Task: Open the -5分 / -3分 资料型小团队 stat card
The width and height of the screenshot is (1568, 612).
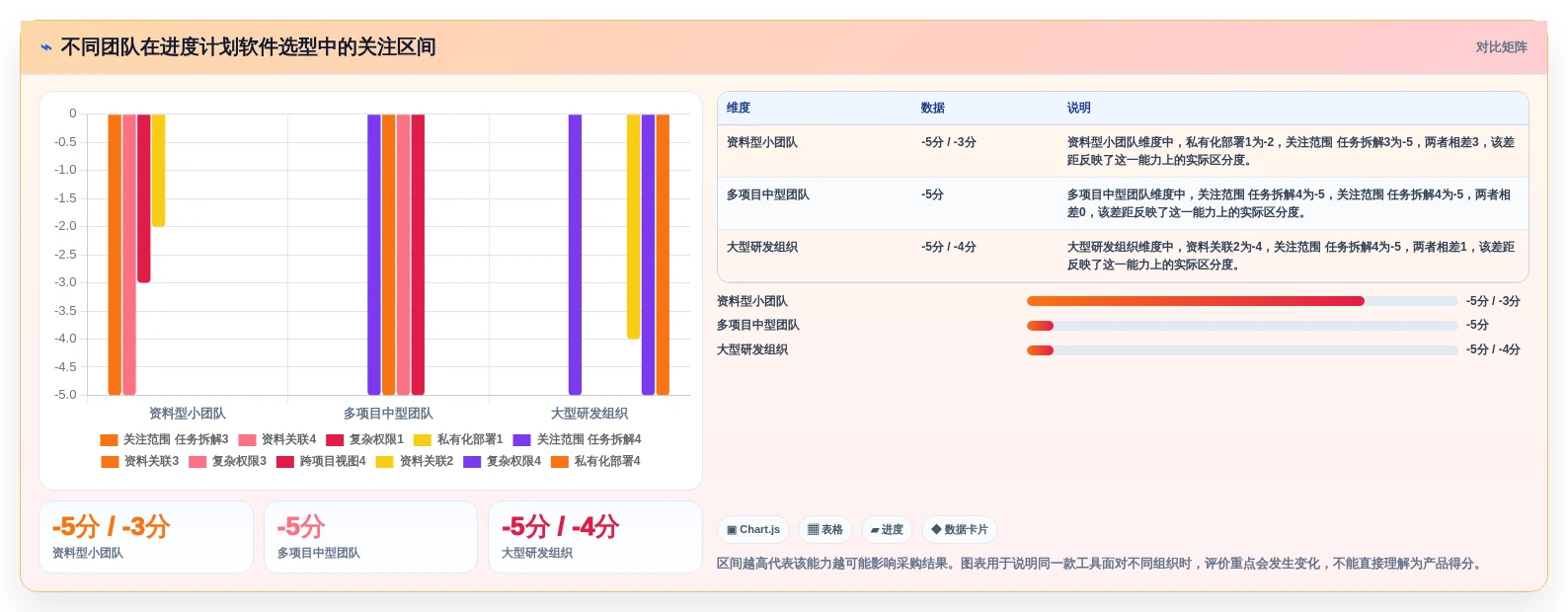Action: coord(146,537)
